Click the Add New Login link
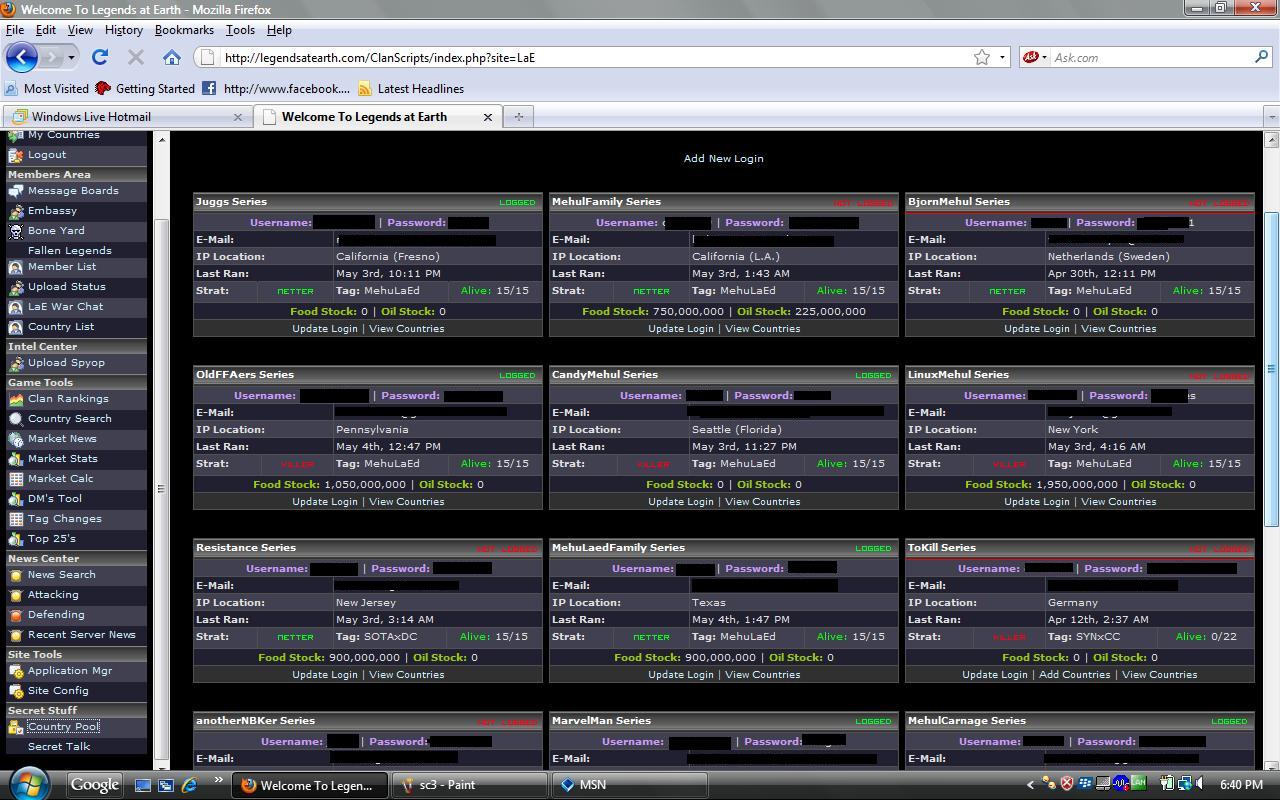 (723, 158)
